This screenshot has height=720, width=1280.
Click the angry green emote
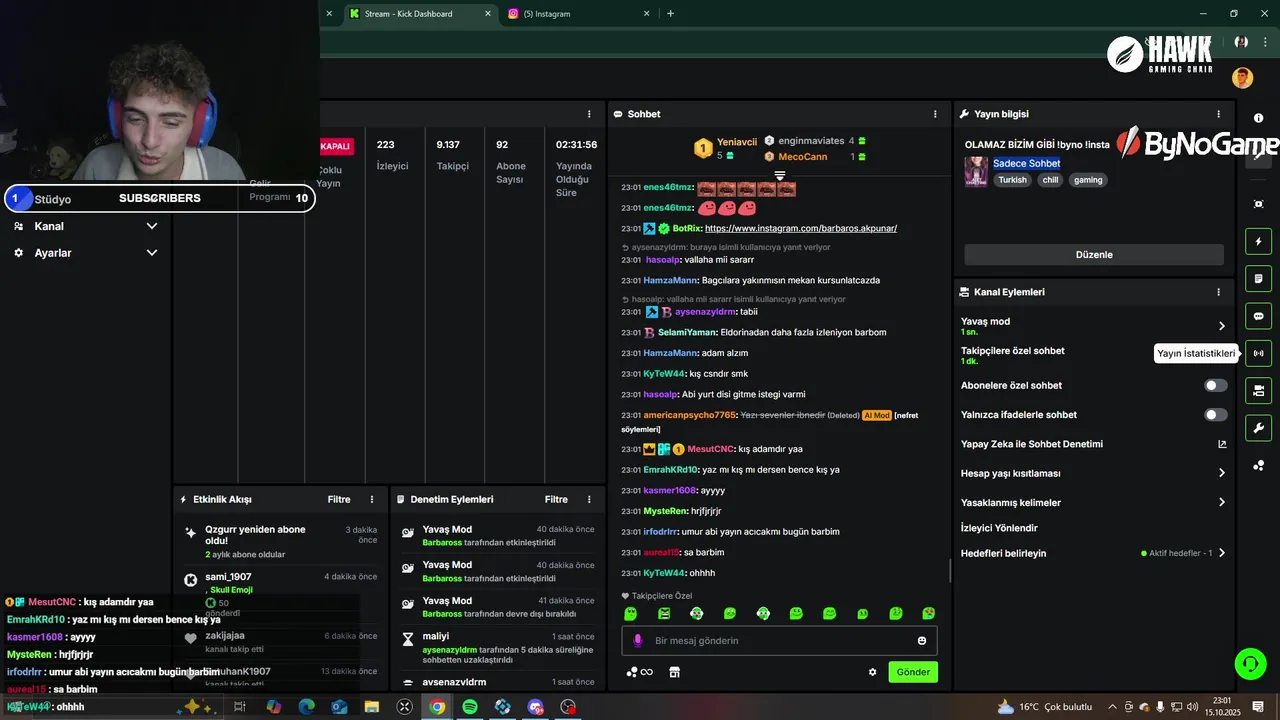click(x=663, y=613)
